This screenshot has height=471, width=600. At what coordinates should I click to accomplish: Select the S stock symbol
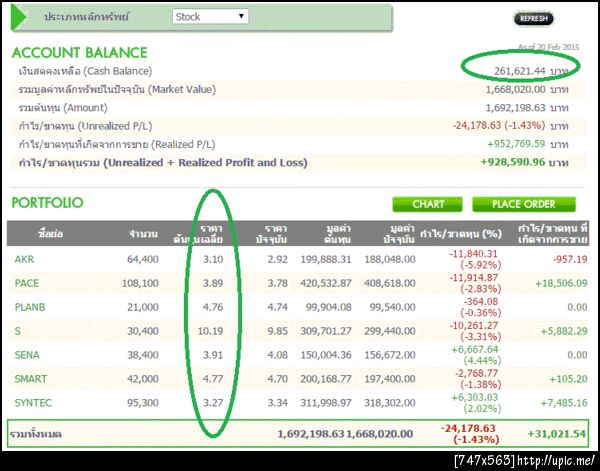pyautogui.click(x=18, y=331)
